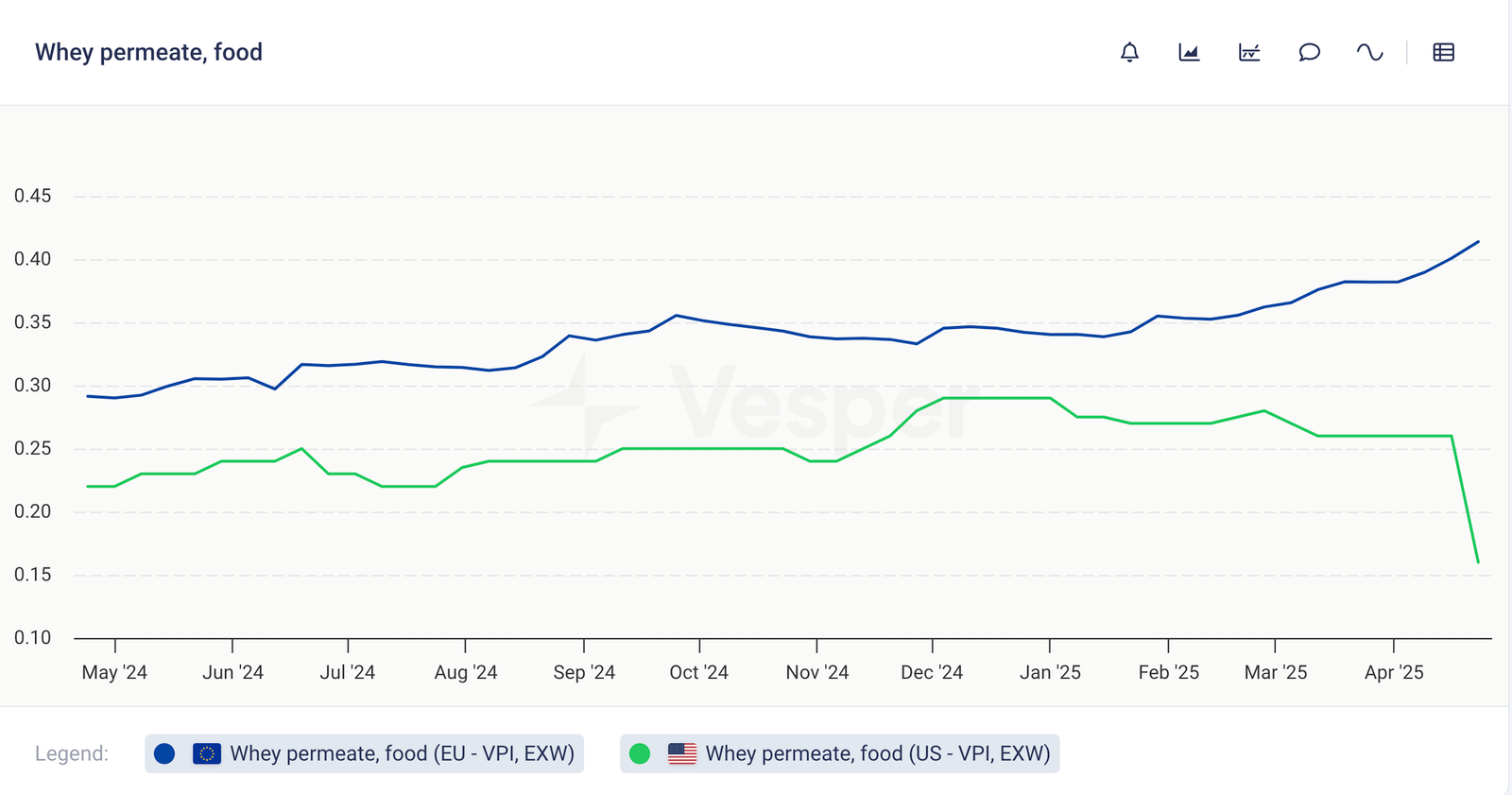Click the EU flag in the legend
1512x795 pixels.
pos(207,753)
